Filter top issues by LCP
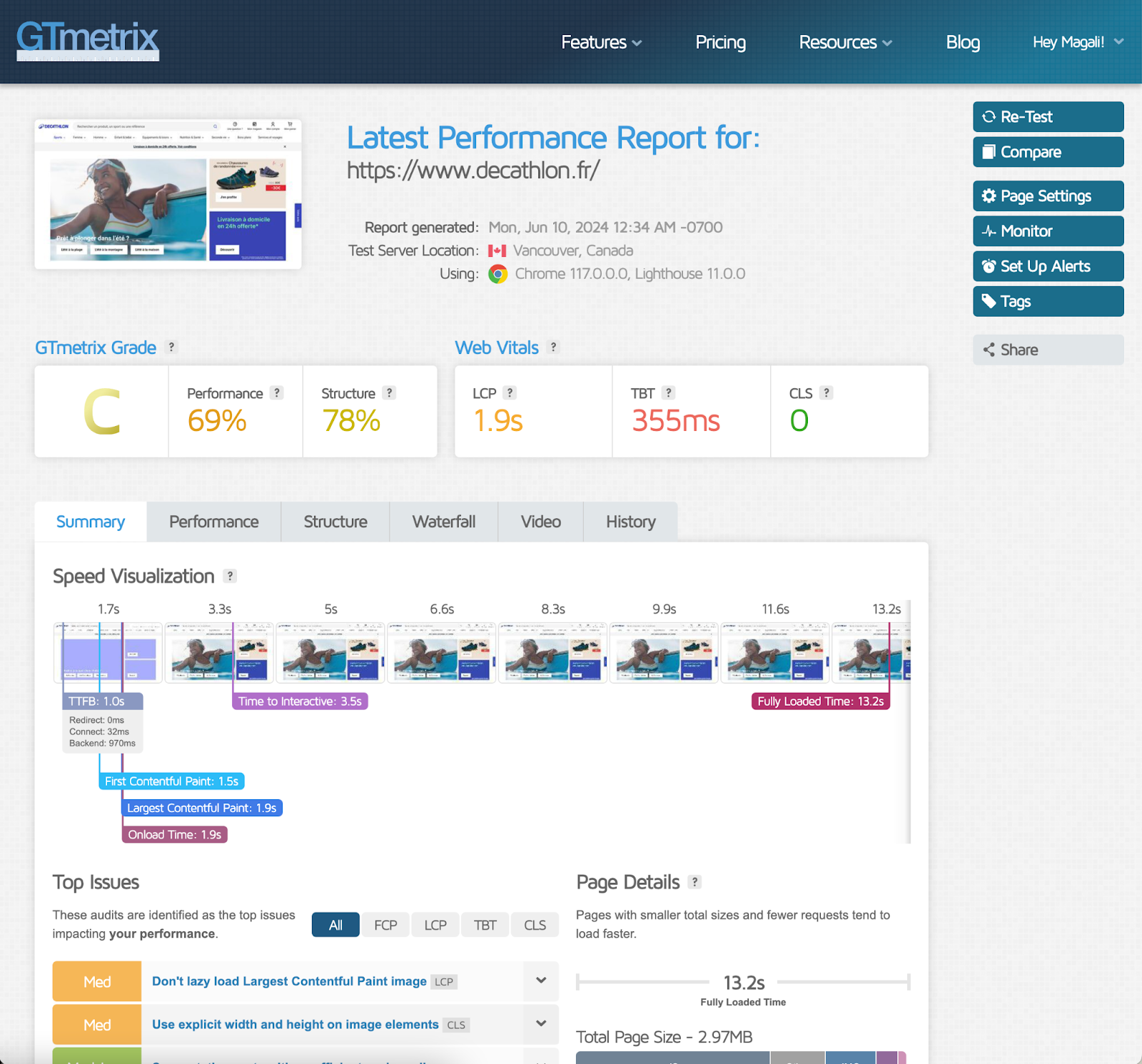Screen dimensions: 1142x1064 [435, 925]
